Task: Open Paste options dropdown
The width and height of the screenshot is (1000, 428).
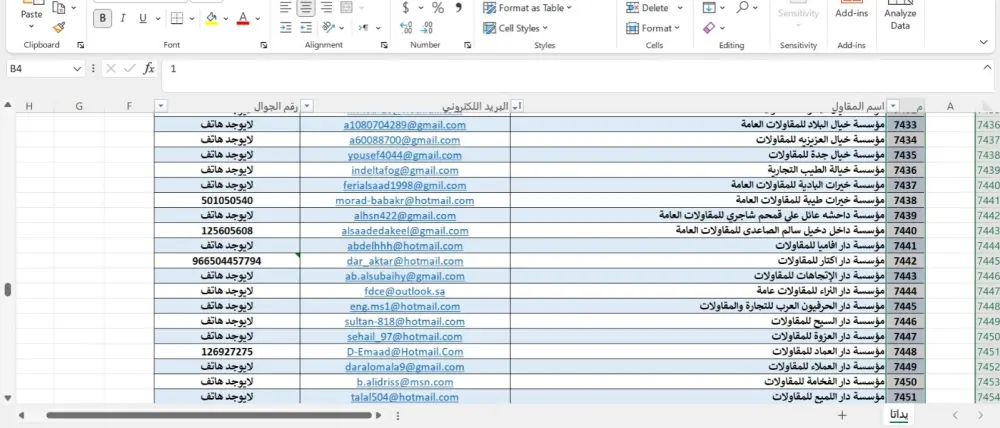Action: coord(31,26)
